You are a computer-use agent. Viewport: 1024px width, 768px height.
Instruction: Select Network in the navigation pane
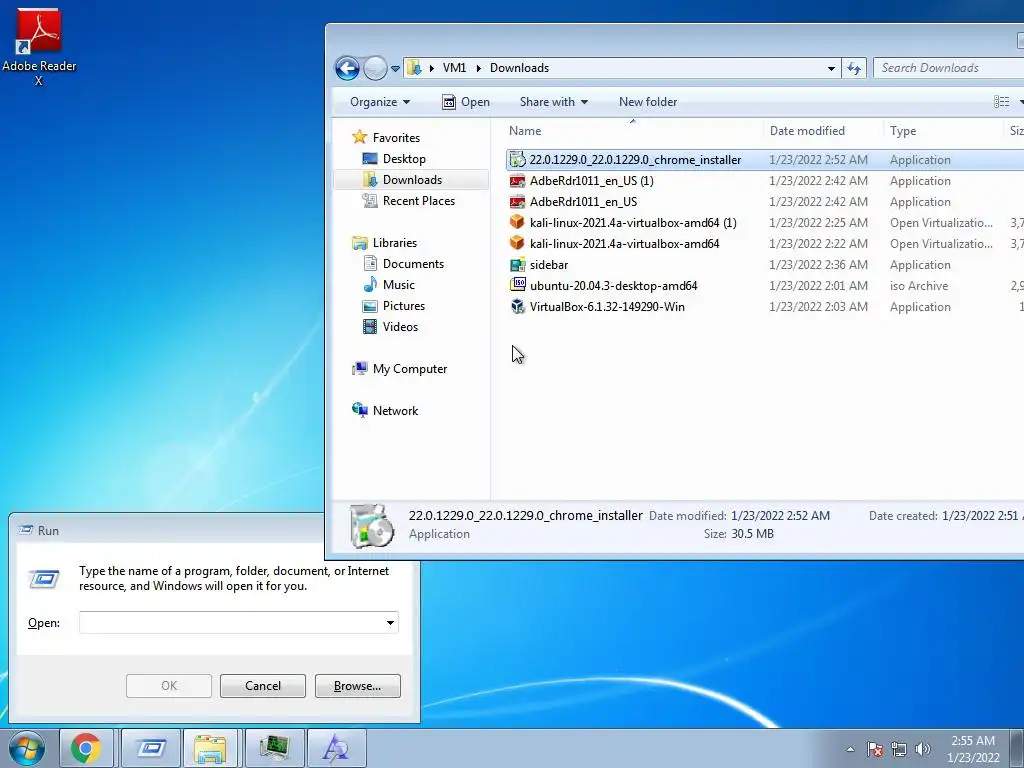(x=395, y=411)
